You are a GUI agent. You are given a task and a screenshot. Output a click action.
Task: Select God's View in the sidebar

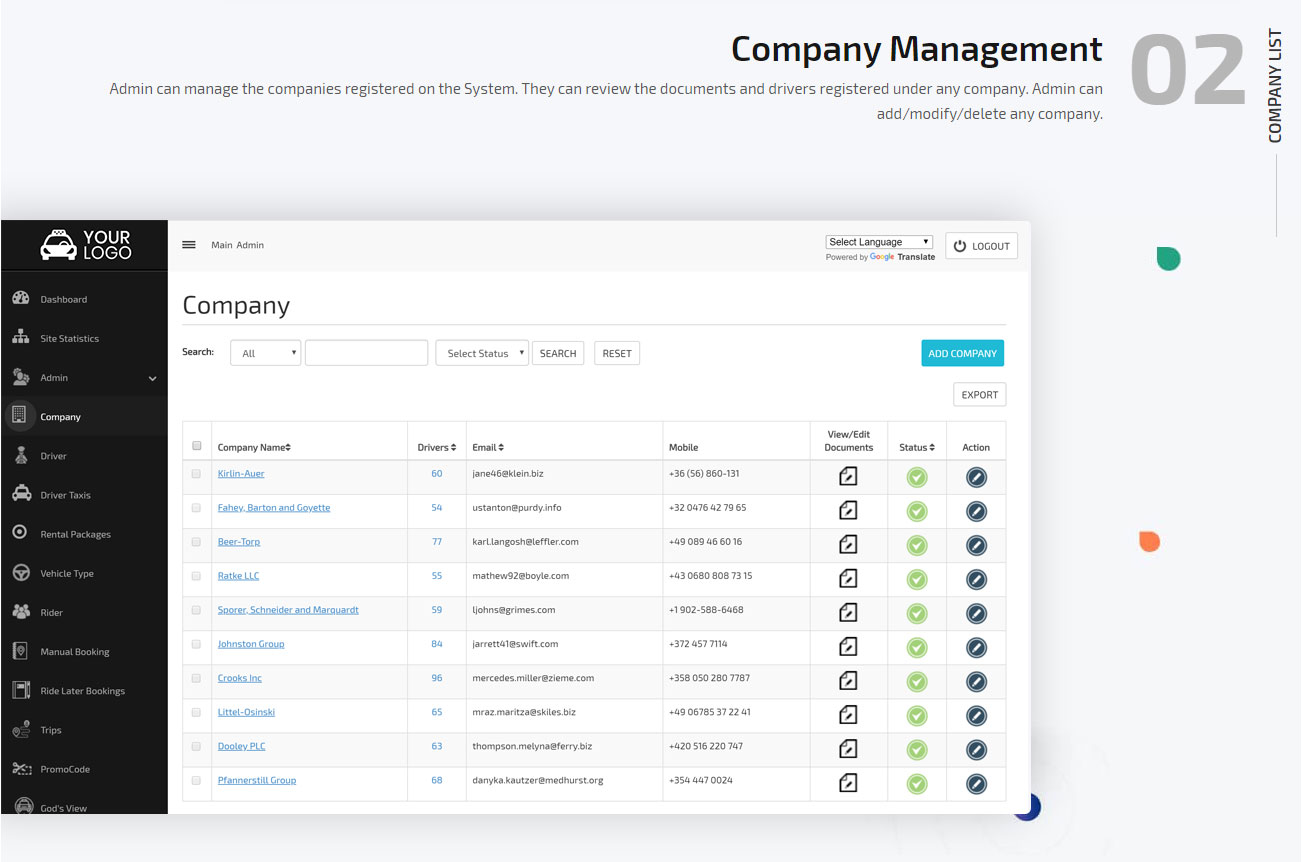[x=62, y=807]
